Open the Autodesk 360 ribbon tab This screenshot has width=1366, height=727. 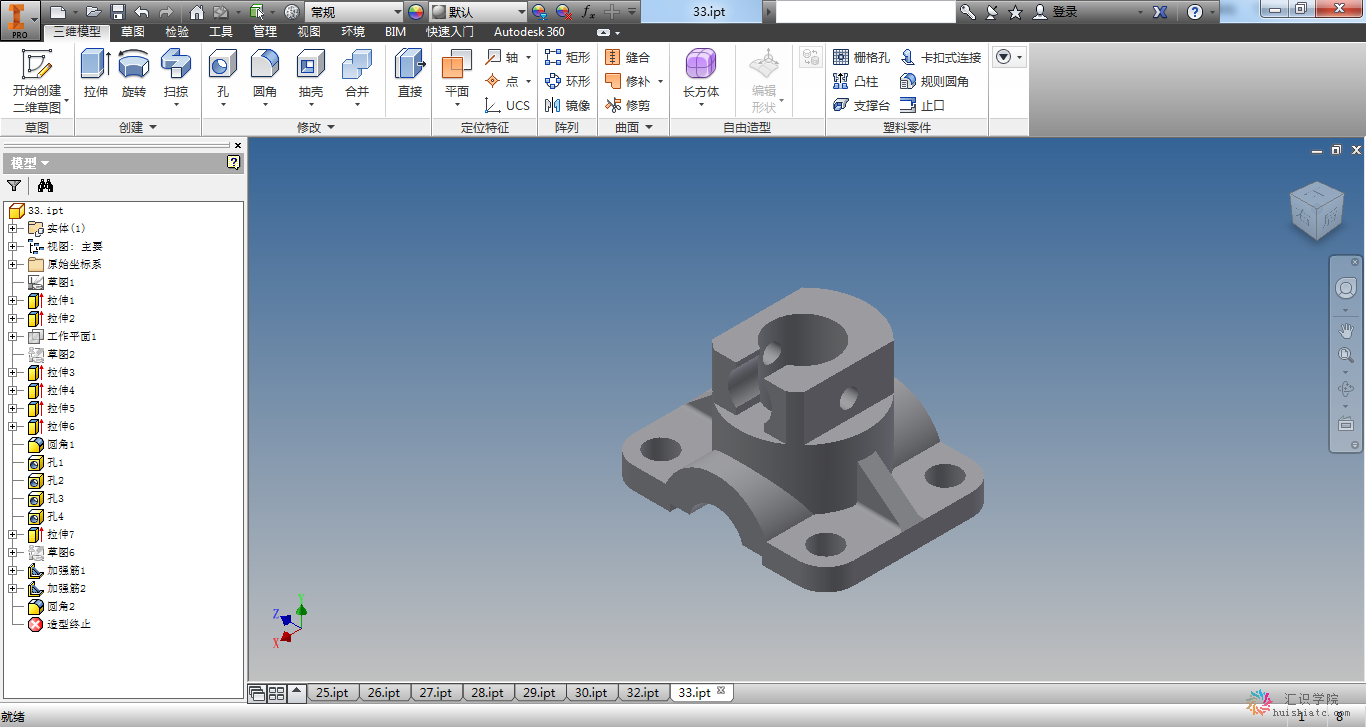point(529,31)
